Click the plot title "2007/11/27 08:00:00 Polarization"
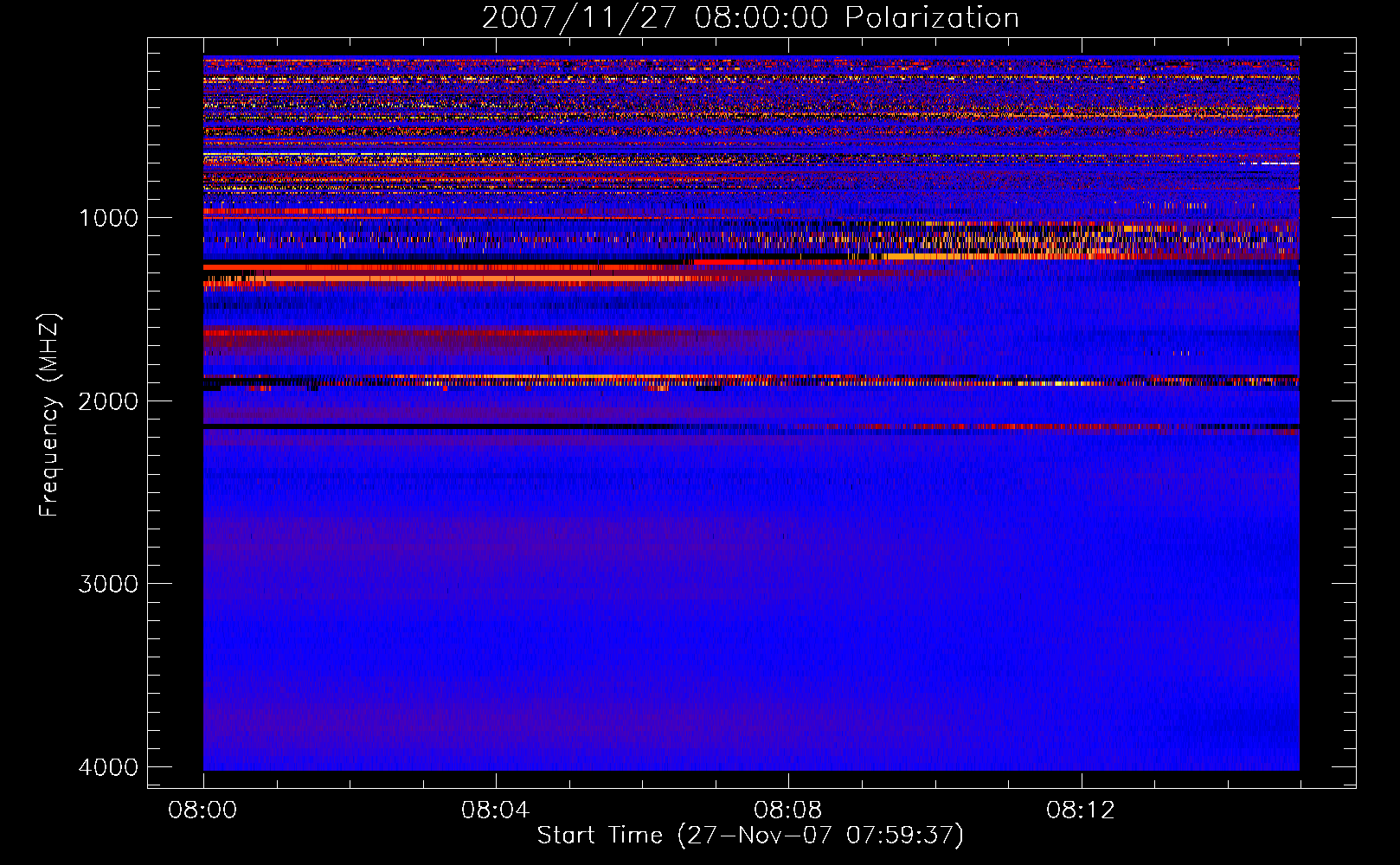This screenshot has width=1400, height=865. [x=750, y=18]
